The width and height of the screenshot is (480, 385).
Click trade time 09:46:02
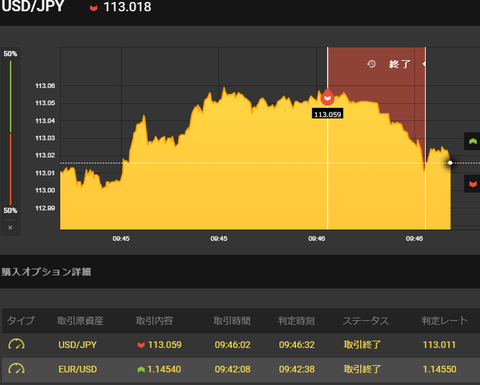tap(232, 345)
